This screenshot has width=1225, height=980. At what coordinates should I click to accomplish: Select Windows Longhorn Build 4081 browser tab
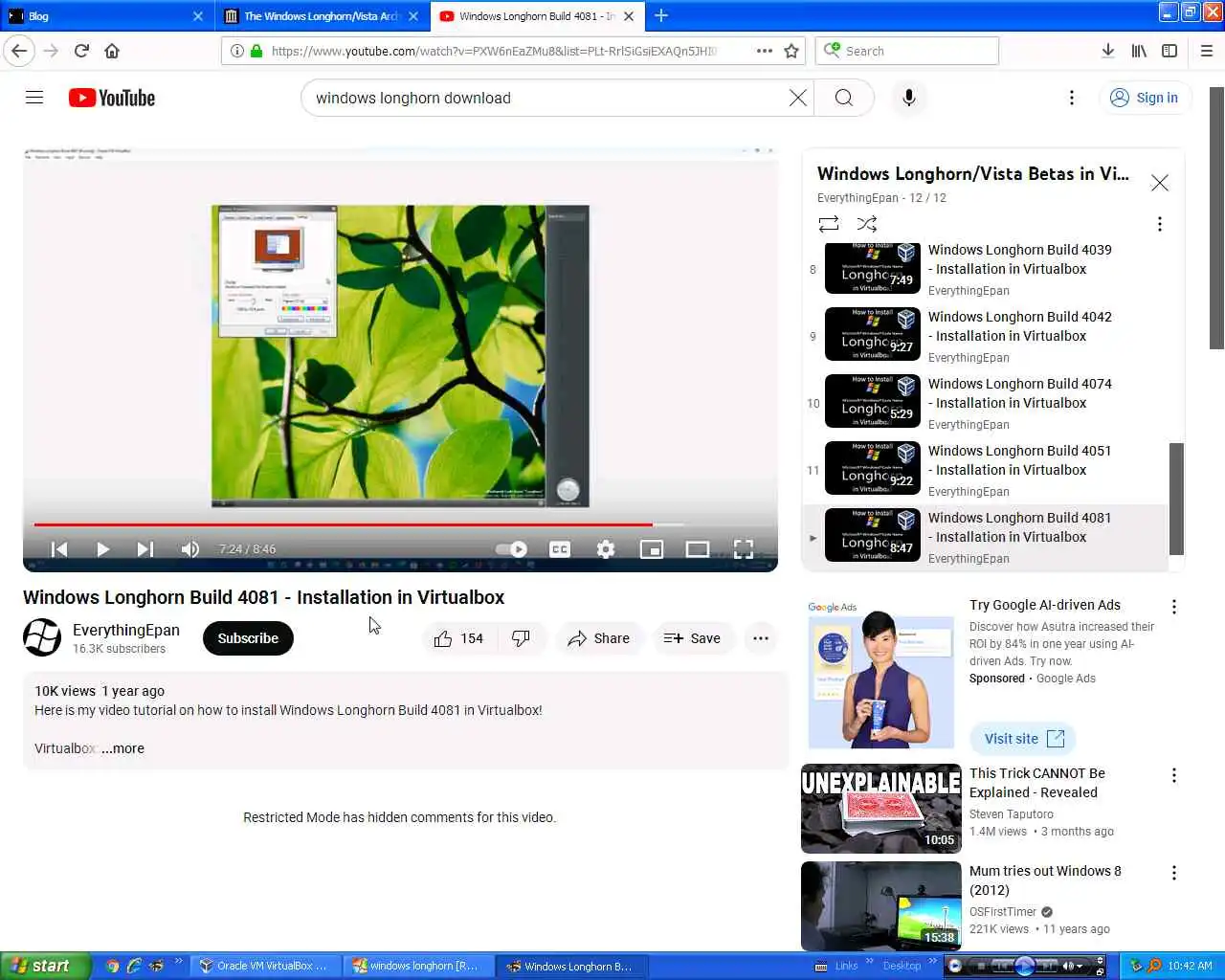click(536, 16)
